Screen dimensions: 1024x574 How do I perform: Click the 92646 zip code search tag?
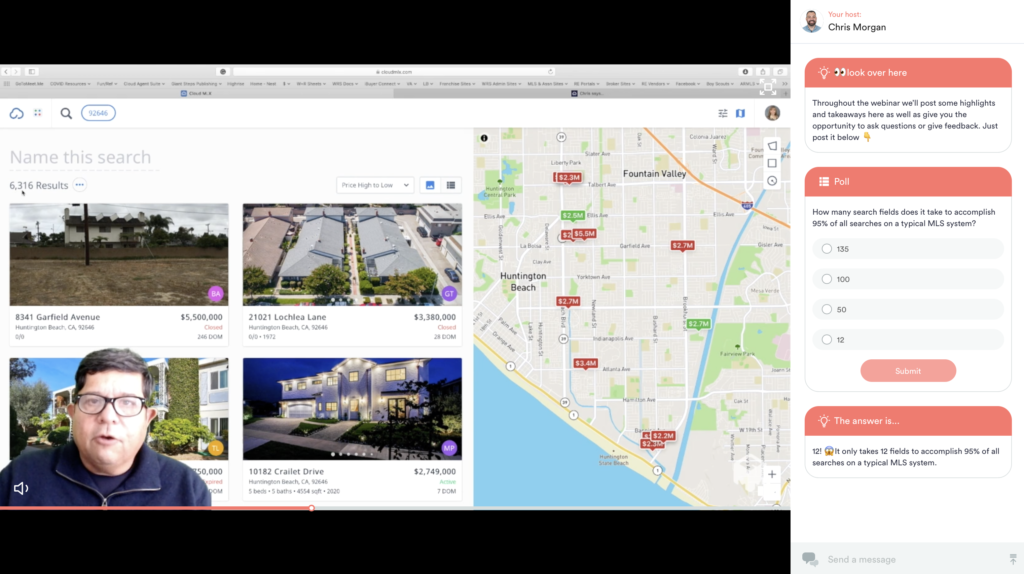pos(98,113)
